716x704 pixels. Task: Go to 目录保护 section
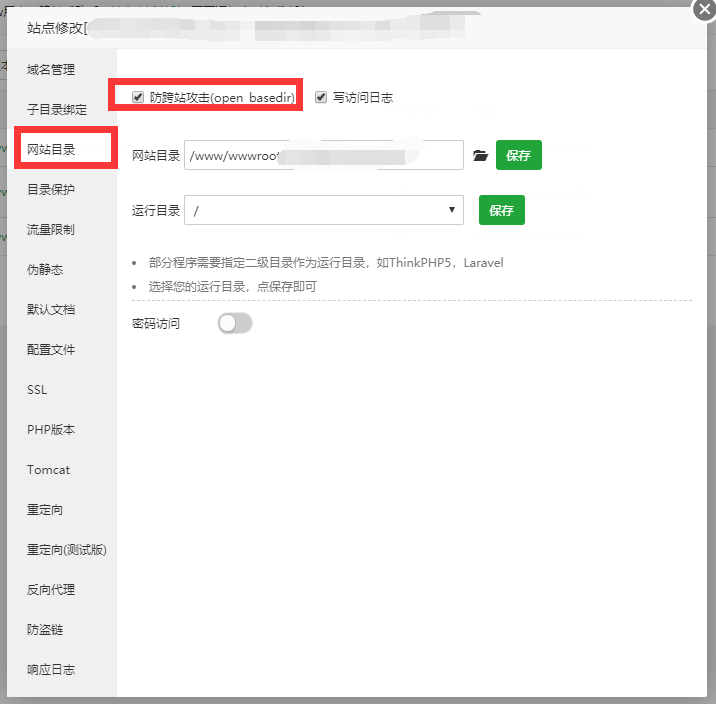[51, 190]
